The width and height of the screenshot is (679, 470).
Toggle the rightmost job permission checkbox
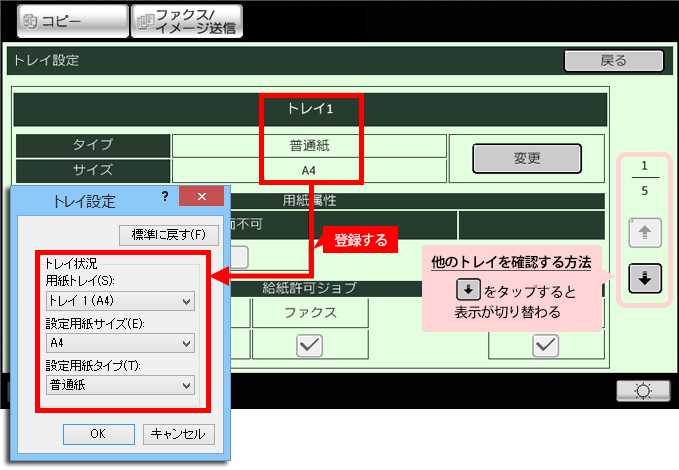pyautogui.click(x=545, y=345)
